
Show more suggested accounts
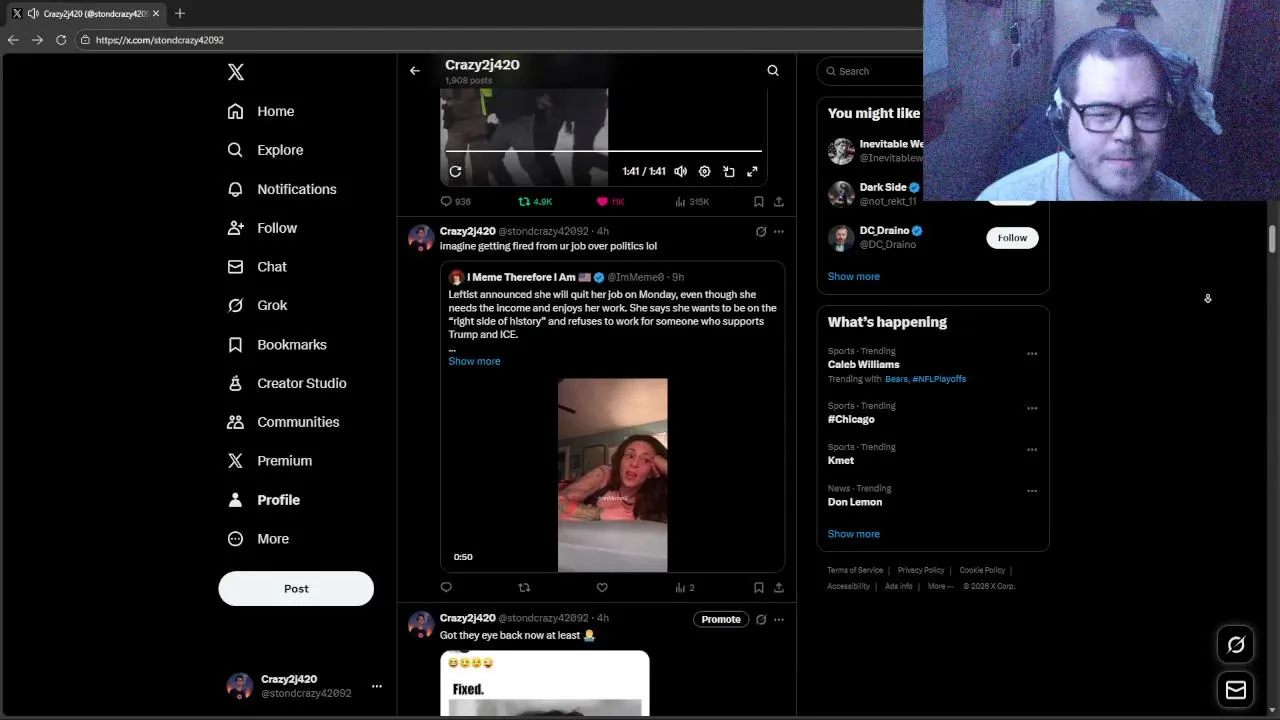[x=854, y=276]
